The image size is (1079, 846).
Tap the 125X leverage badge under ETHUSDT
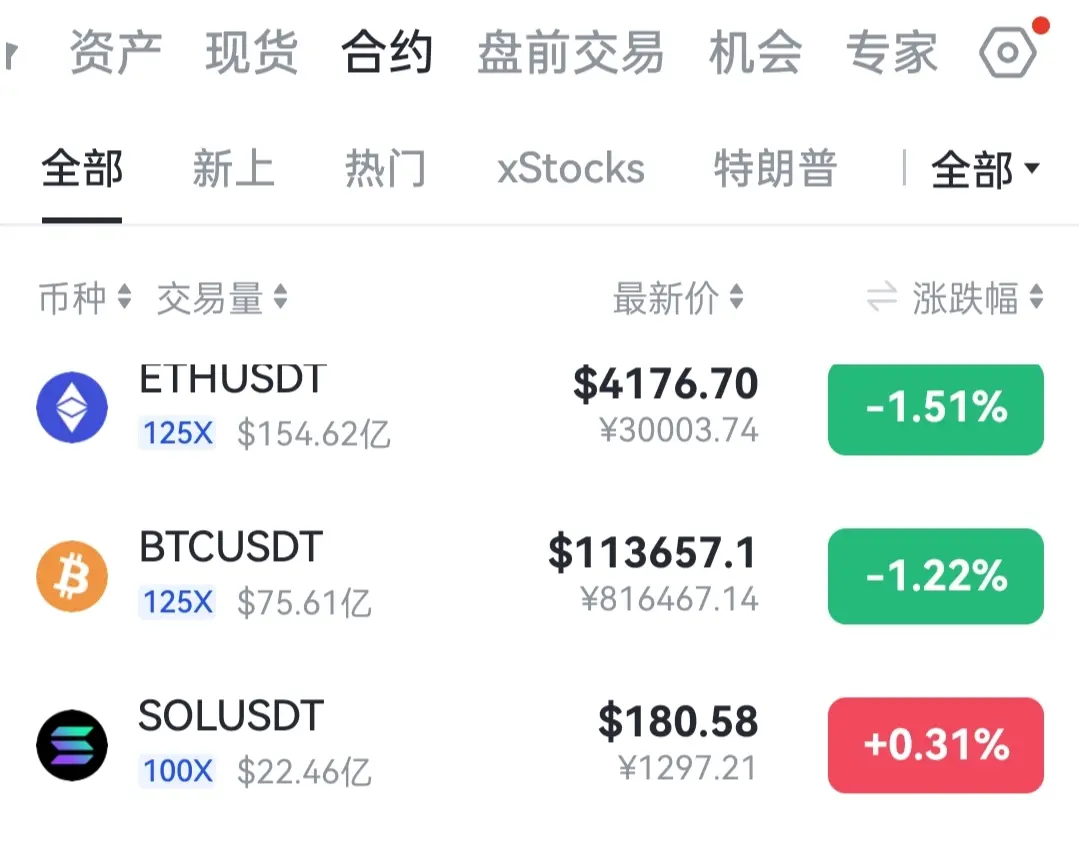[178, 434]
